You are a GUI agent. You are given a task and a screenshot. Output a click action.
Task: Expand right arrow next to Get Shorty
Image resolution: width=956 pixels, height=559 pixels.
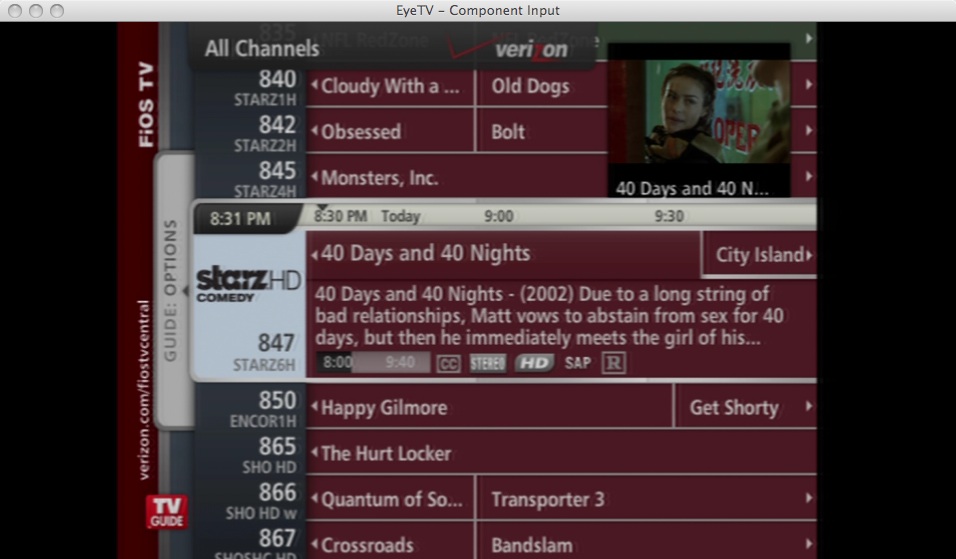click(808, 406)
